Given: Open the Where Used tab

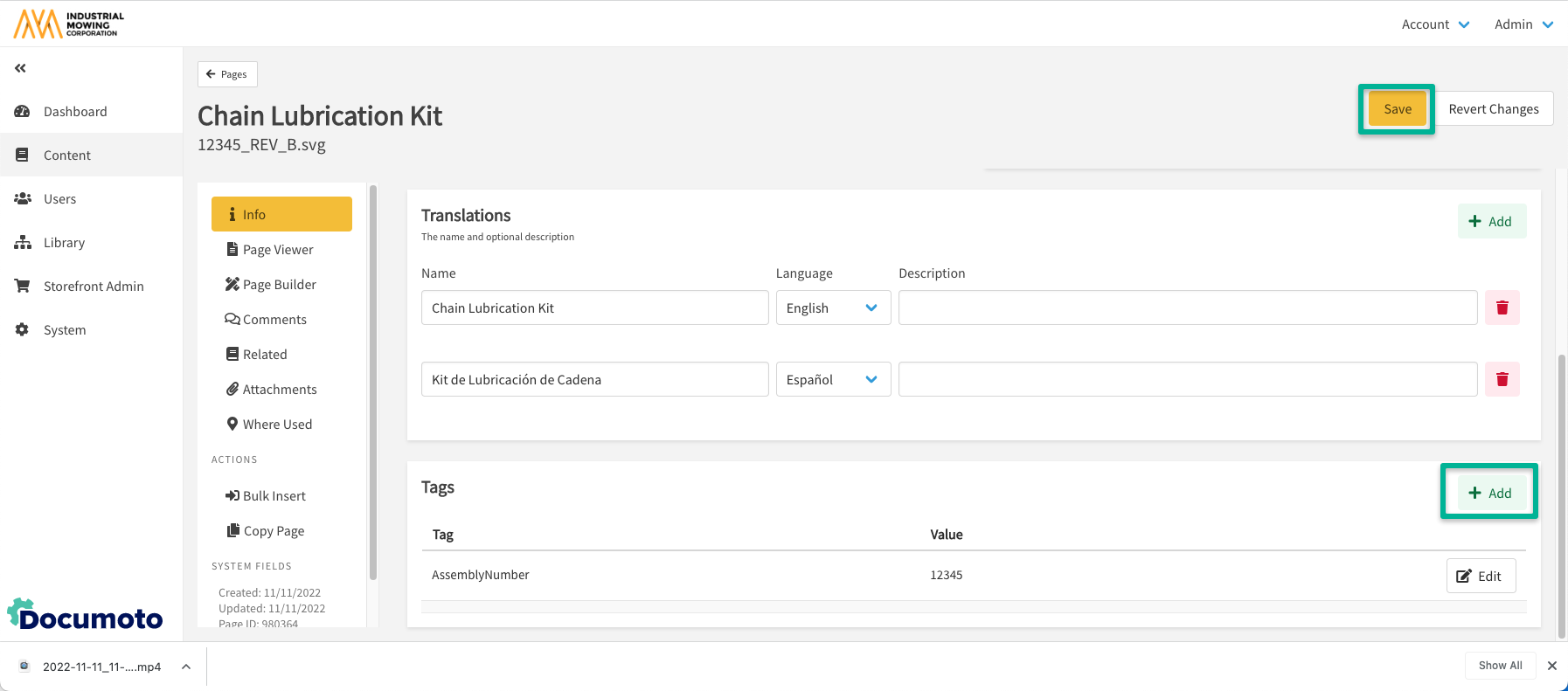Looking at the screenshot, I should 276,425.
